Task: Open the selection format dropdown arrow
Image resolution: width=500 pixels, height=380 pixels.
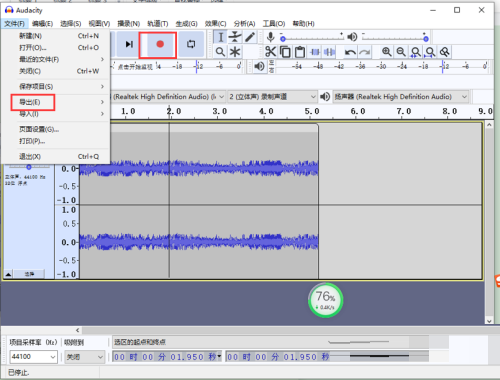Action: coord(219,356)
